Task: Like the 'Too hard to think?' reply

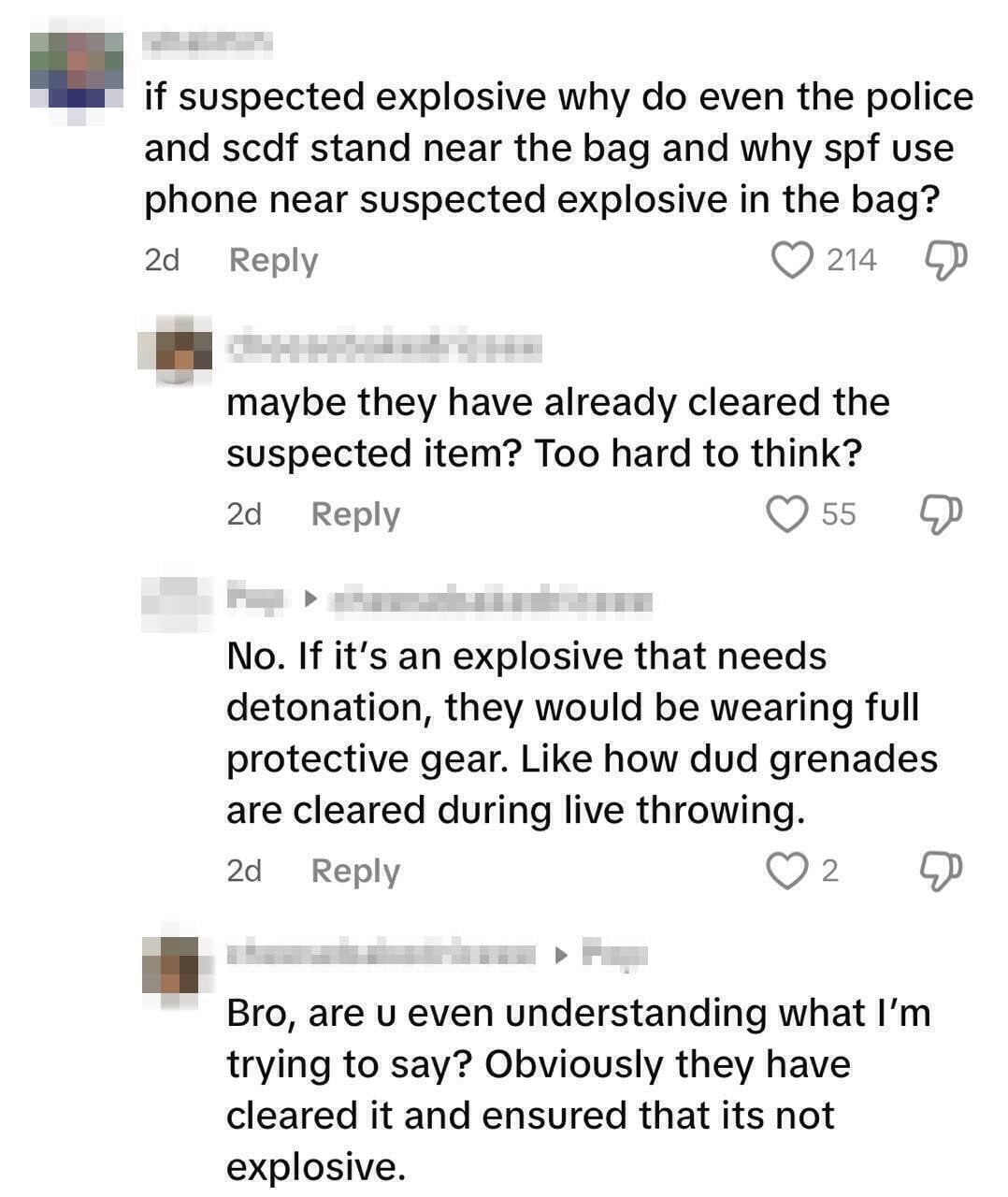Action: pyautogui.click(x=786, y=513)
